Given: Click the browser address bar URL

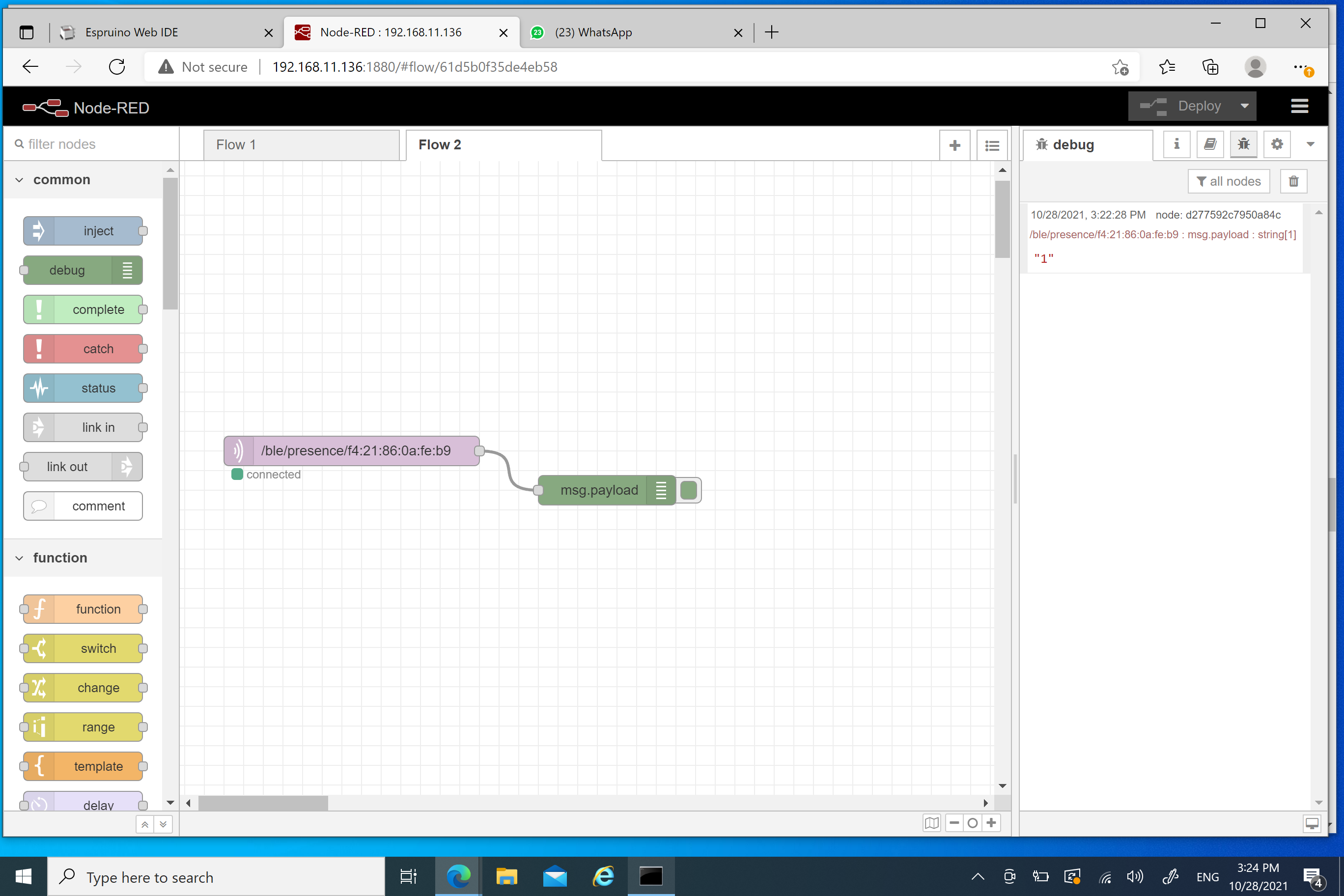Looking at the screenshot, I should point(415,67).
